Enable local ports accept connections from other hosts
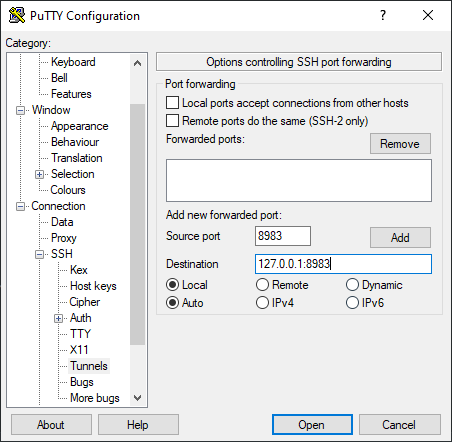The width and height of the screenshot is (452, 442). pyautogui.click(x=172, y=103)
